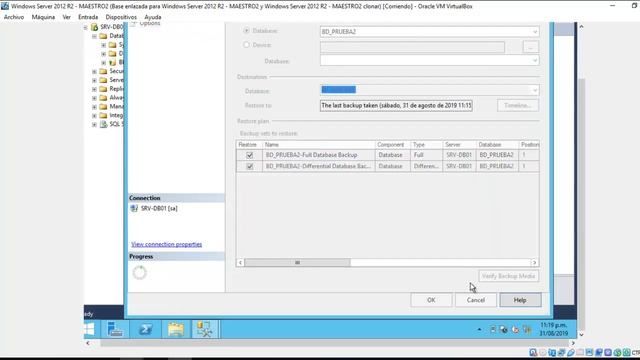Click the VM window vertical scroll up arrow
Screen dimensions: 640x360
tap(581, 27)
